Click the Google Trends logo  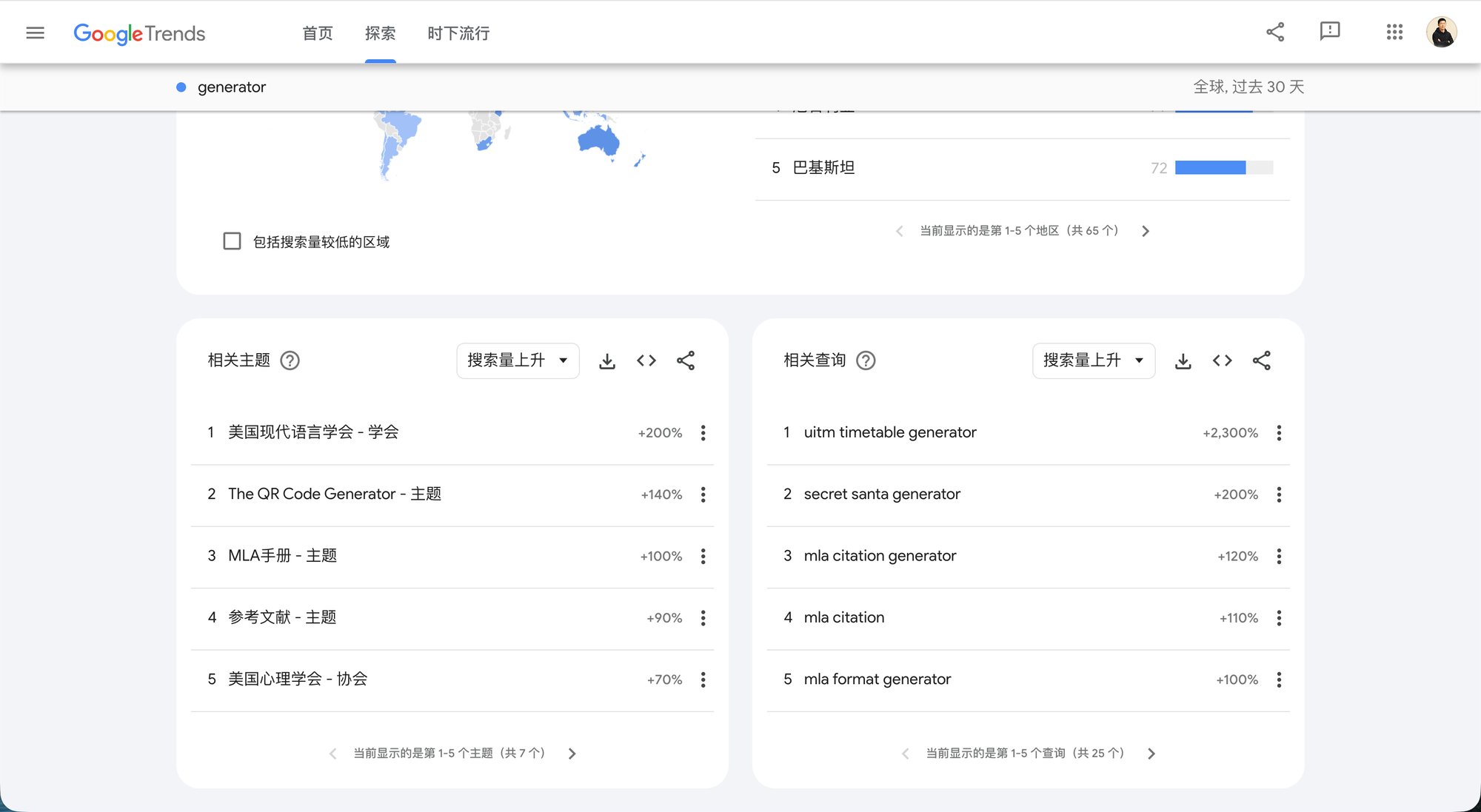click(139, 33)
